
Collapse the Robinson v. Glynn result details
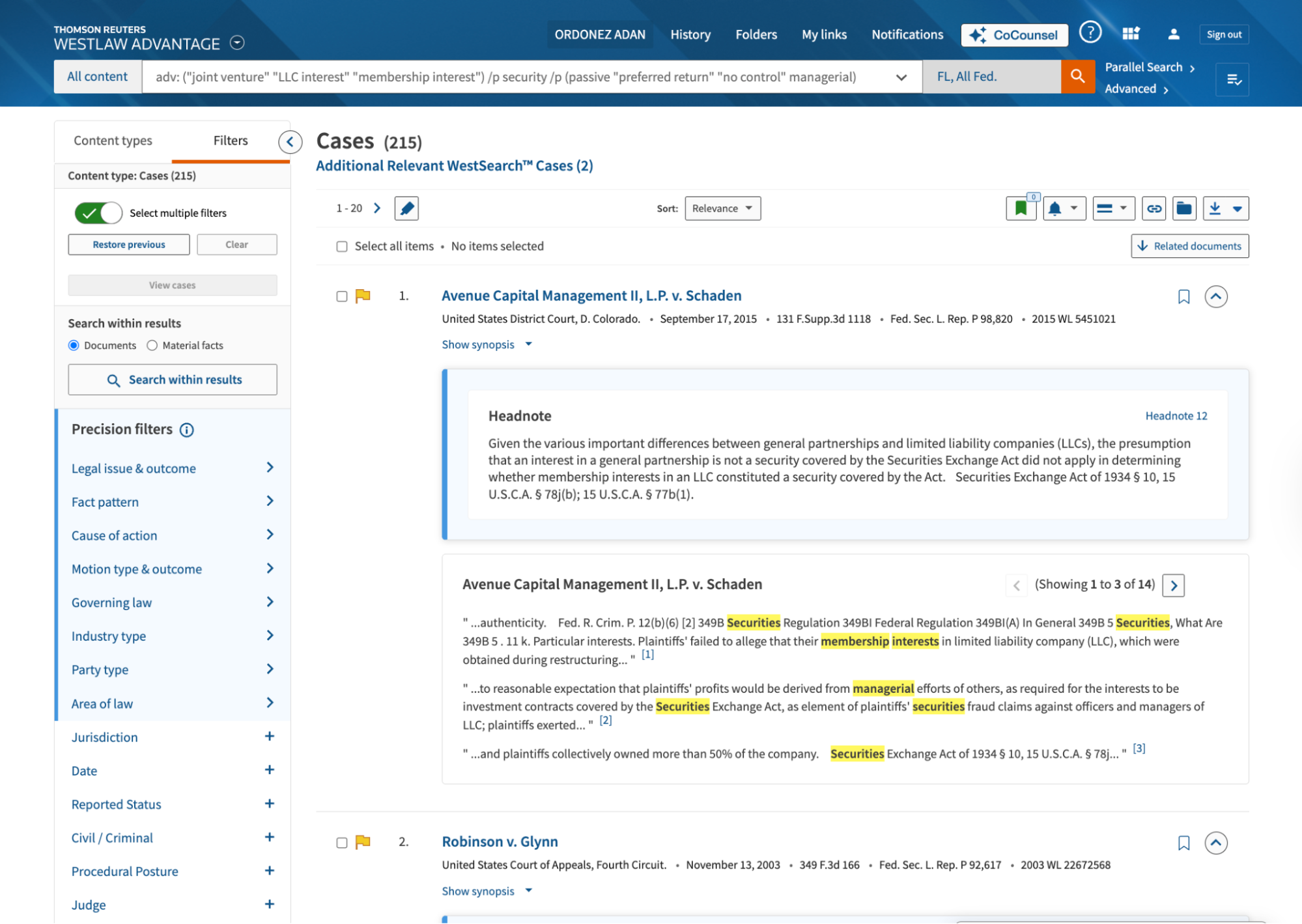click(1215, 843)
